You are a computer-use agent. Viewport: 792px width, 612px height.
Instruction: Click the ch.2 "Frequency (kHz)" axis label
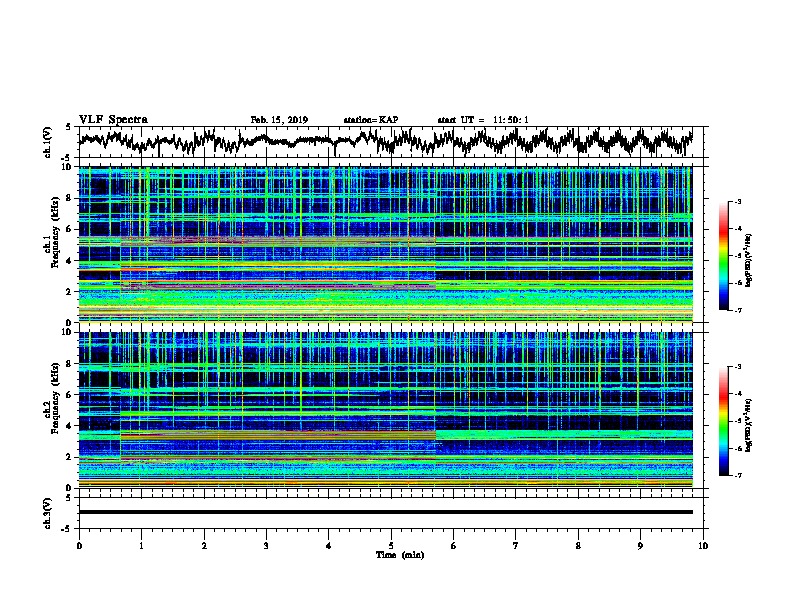(56, 398)
